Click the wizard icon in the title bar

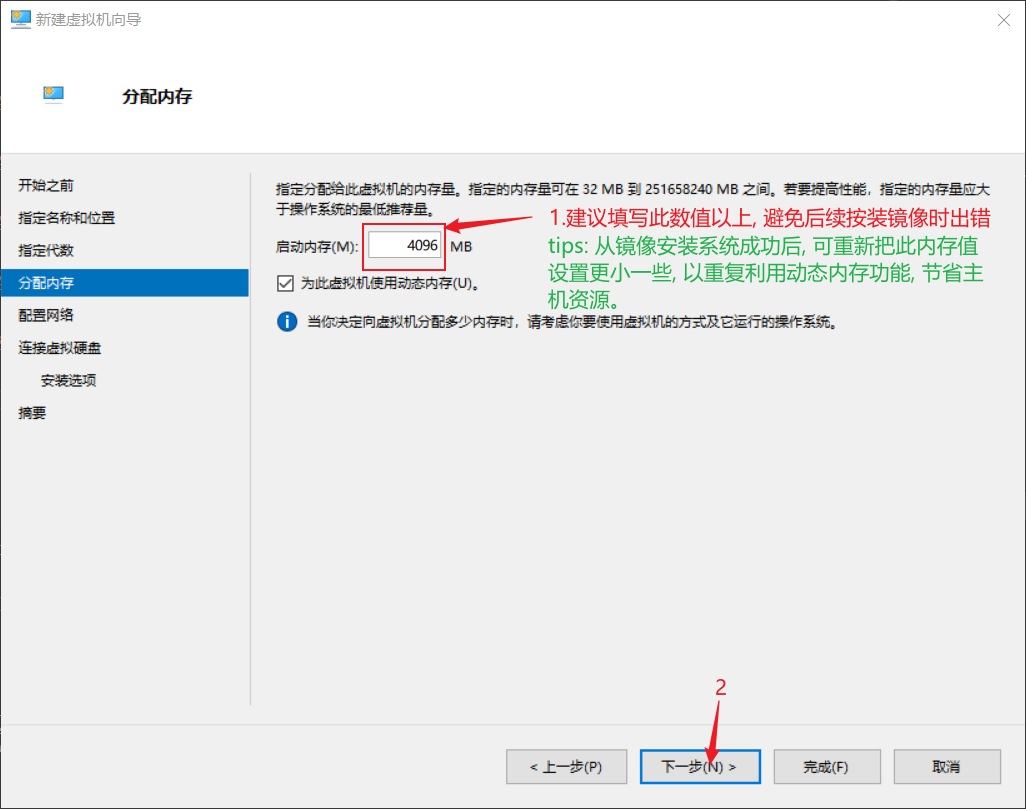(x=20, y=19)
